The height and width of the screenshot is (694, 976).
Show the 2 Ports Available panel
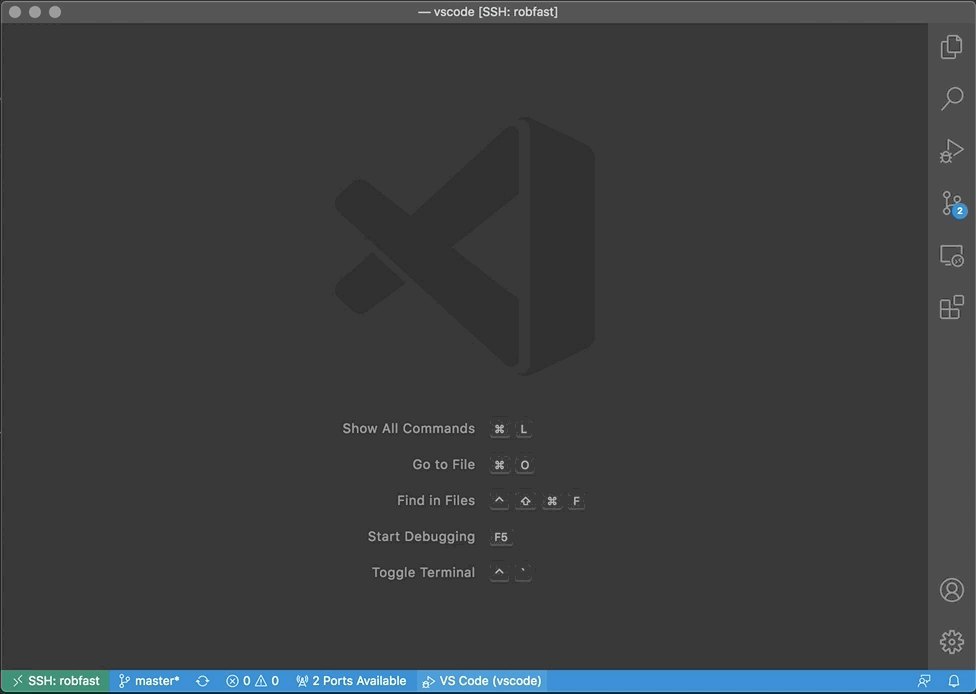point(351,681)
